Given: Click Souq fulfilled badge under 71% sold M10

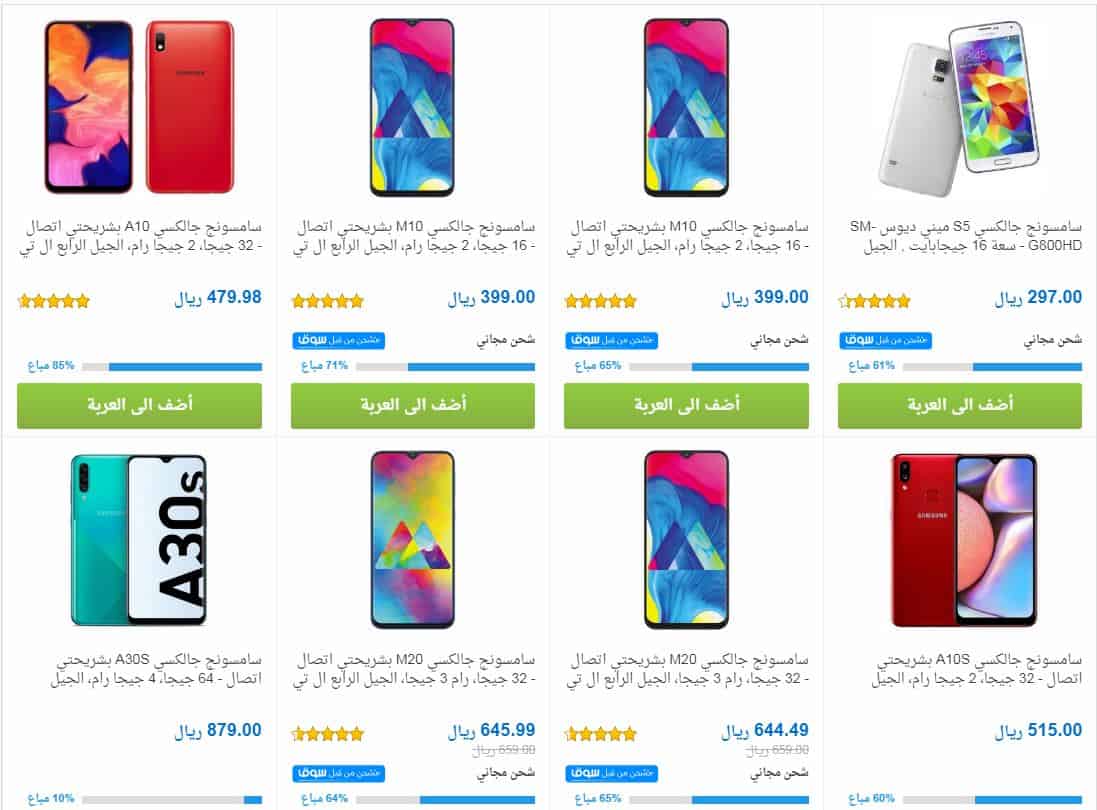Looking at the screenshot, I should [338, 340].
